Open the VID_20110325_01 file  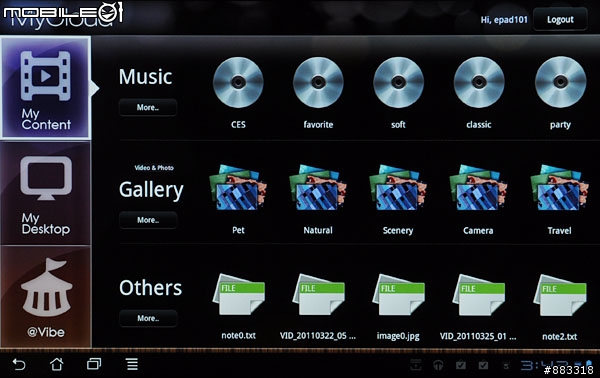478,295
